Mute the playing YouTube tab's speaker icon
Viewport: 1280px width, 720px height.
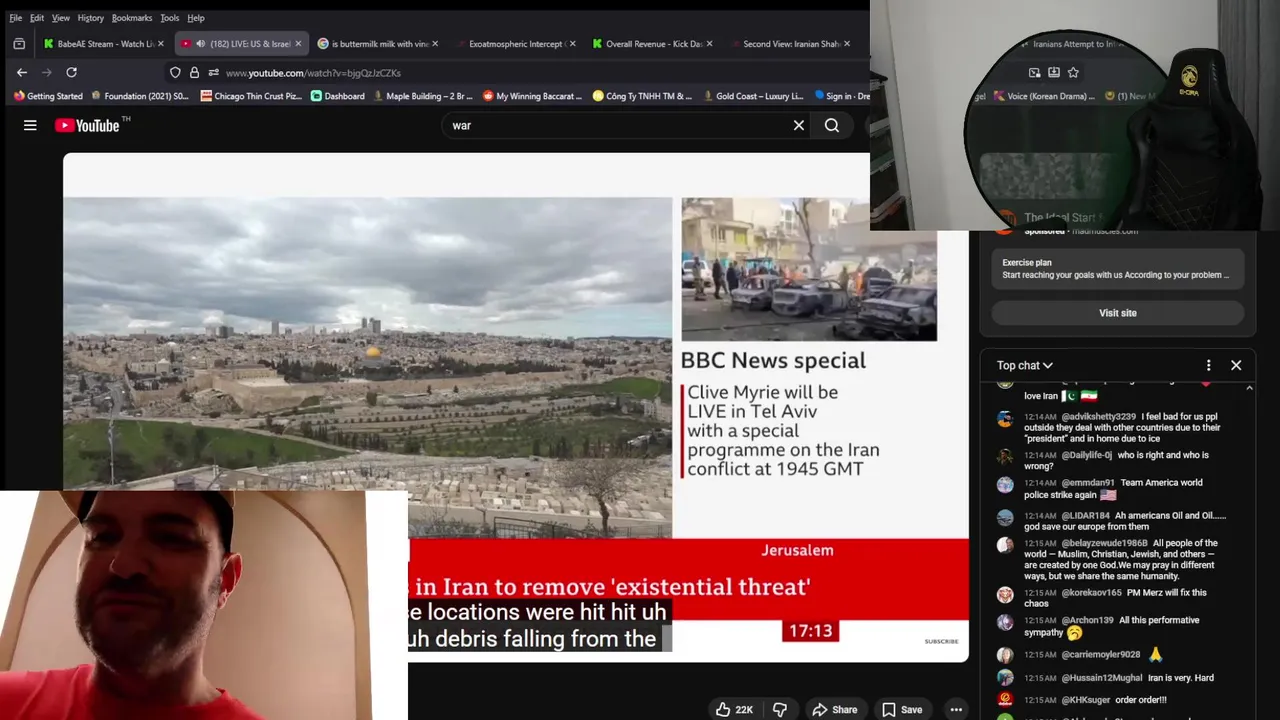[x=200, y=44]
